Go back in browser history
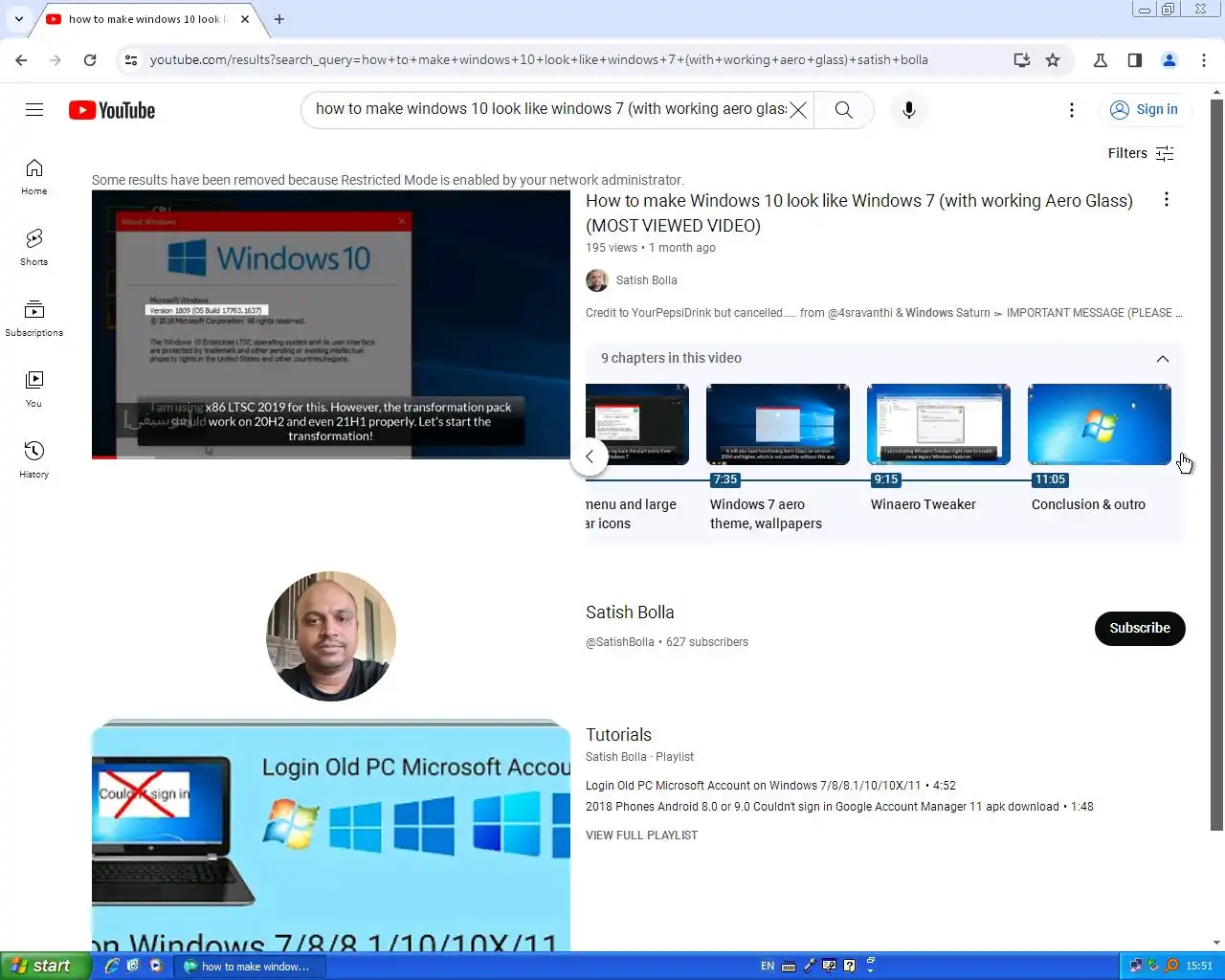1225x980 pixels. pos(21,59)
